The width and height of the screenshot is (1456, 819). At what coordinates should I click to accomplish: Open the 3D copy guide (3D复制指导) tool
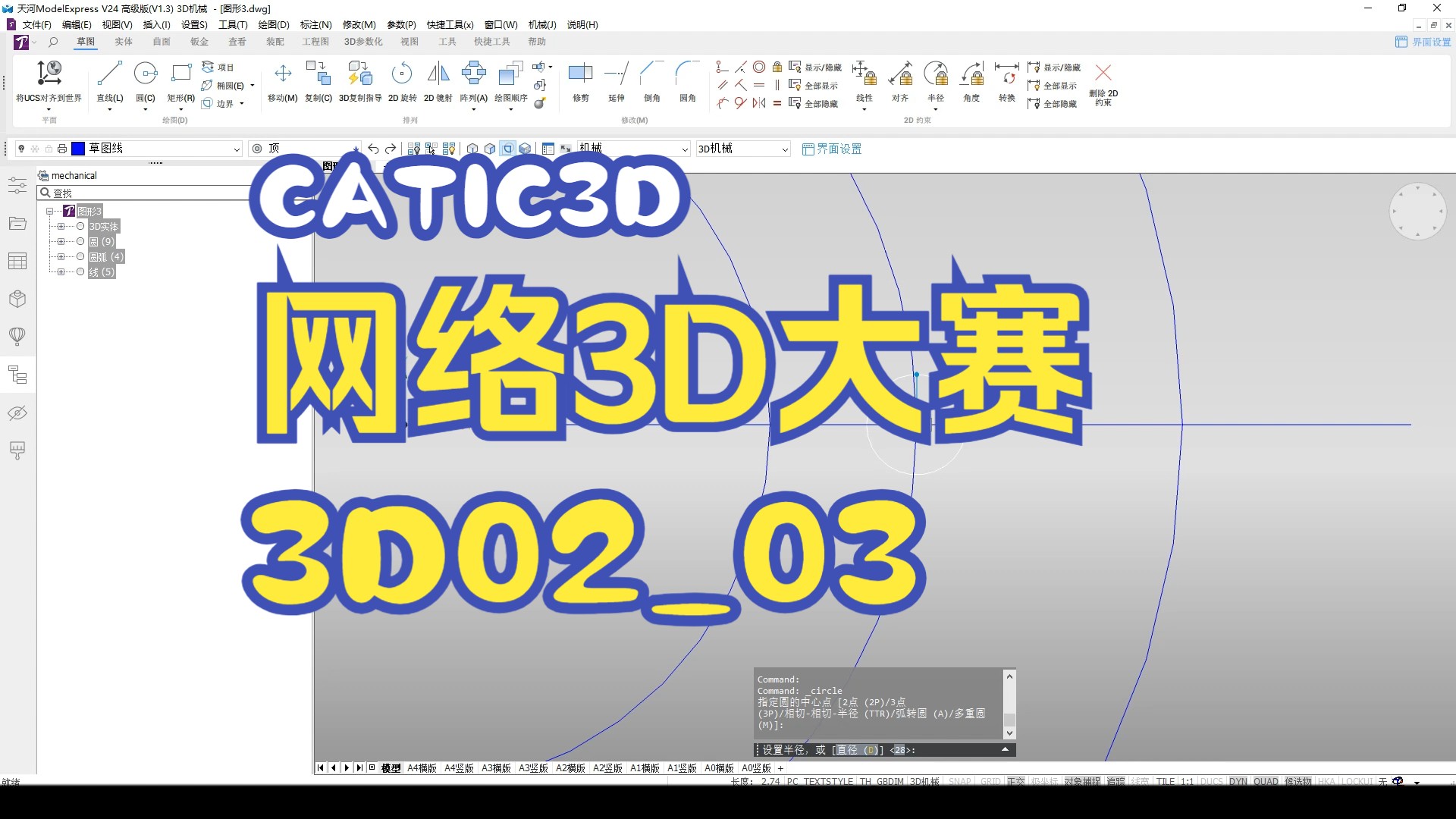pos(360,82)
